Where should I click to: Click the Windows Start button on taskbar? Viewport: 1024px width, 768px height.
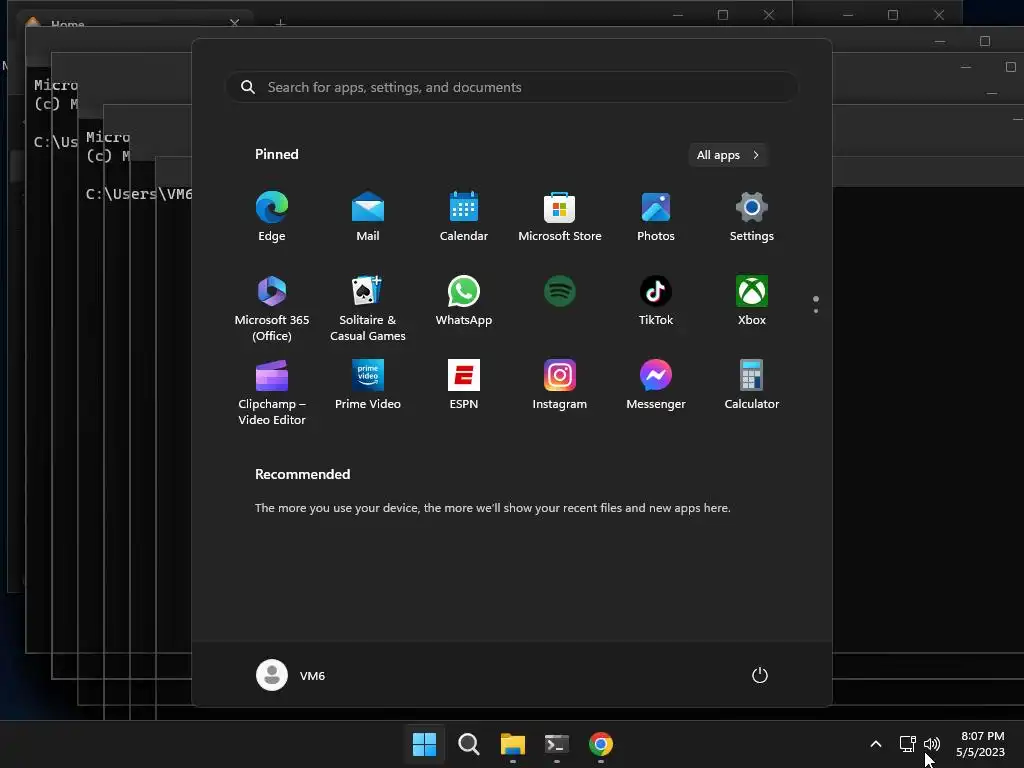[424, 744]
